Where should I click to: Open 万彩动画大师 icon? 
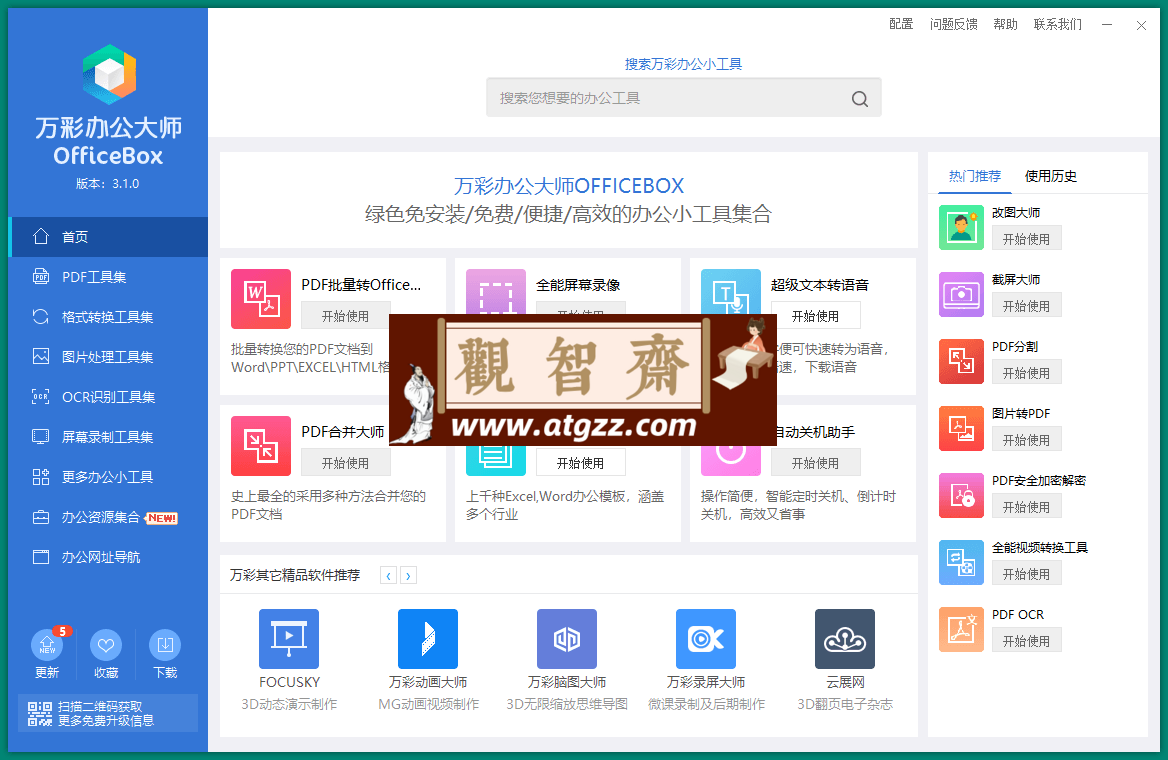tap(428, 639)
